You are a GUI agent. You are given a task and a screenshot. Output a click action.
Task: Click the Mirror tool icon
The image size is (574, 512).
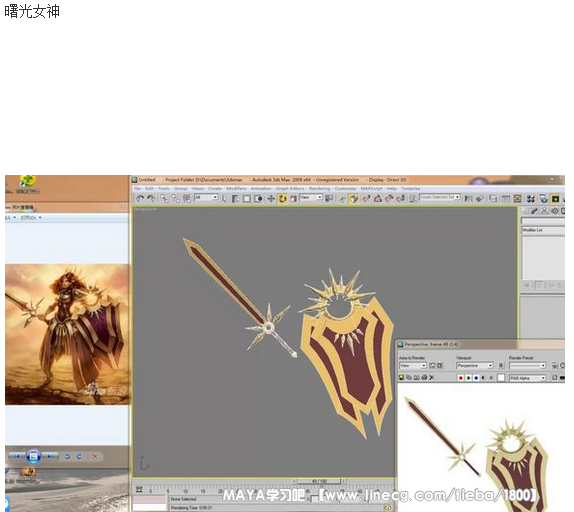(x=468, y=198)
